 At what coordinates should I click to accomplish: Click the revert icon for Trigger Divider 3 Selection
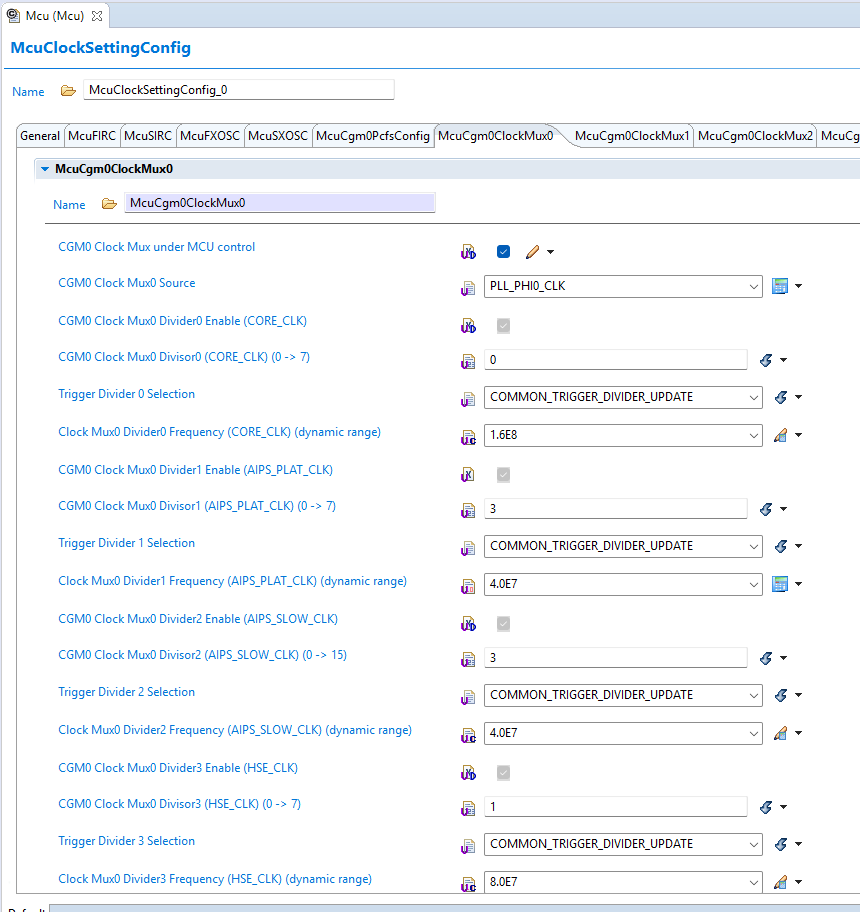tap(781, 844)
